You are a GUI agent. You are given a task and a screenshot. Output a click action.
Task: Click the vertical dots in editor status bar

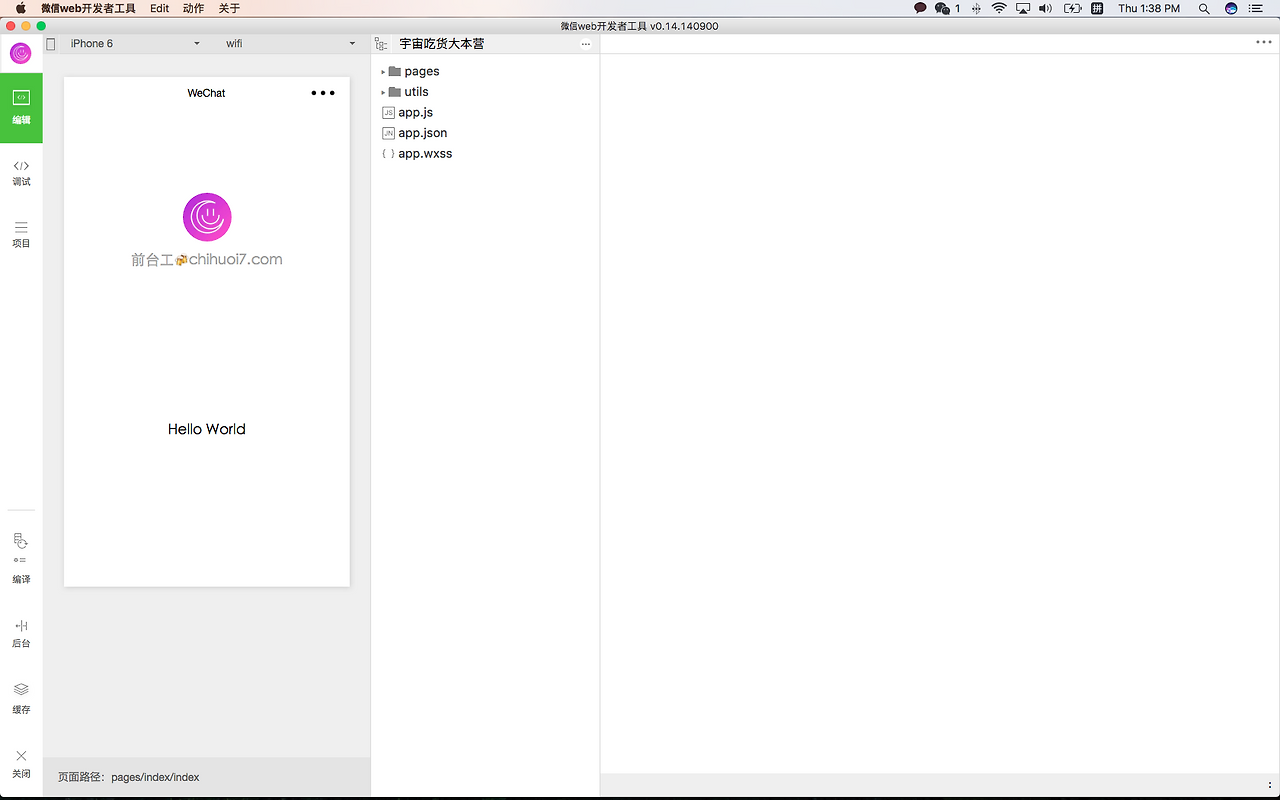click(x=1270, y=785)
